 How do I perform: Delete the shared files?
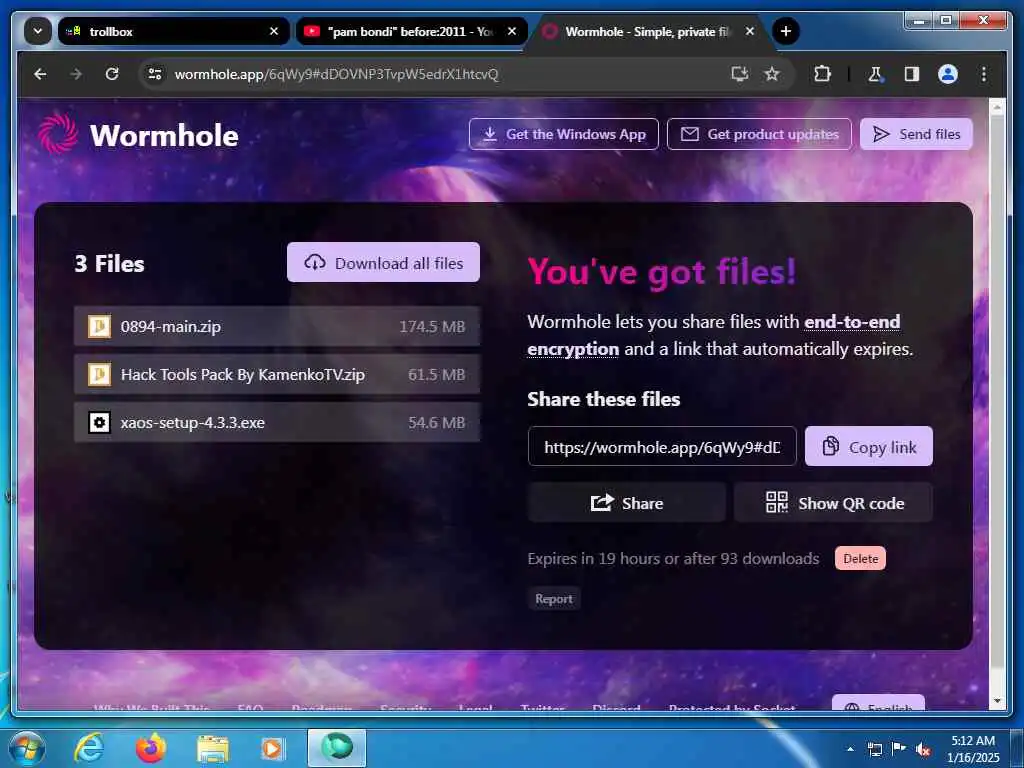(860, 558)
